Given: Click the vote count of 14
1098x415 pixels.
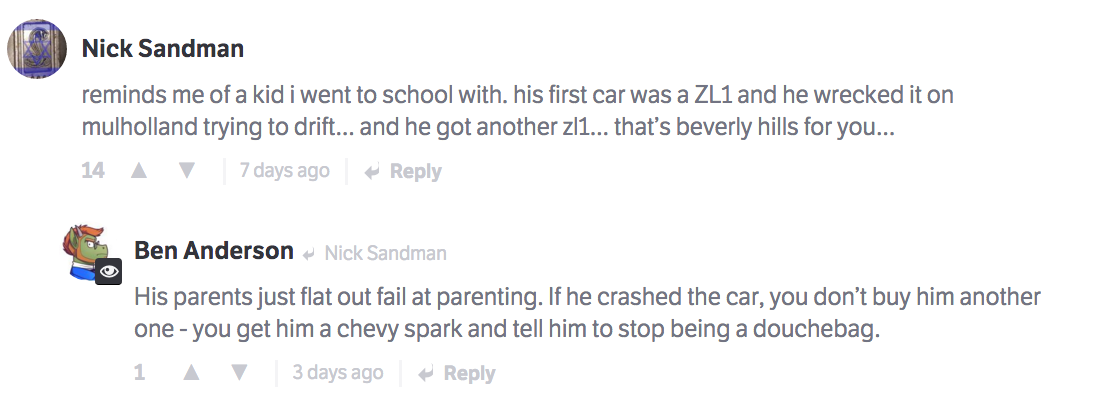Looking at the screenshot, I should pos(93,171).
